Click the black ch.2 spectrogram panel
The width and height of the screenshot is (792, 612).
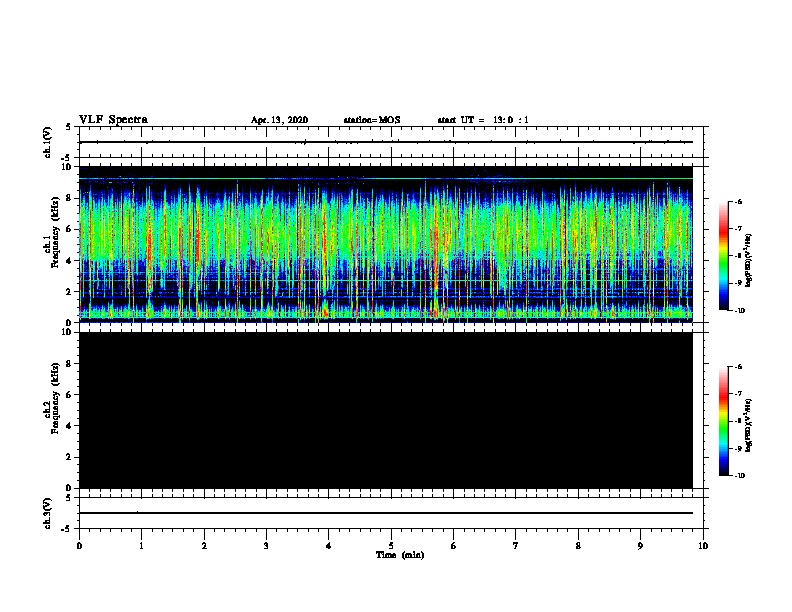(386, 410)
